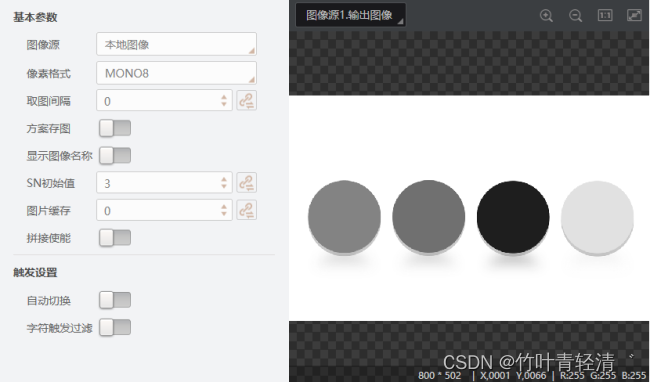Image resolution: width=650 pixels, height=382 pixels.
Task: Click the 像素格式 label
Action: (49, 74)
